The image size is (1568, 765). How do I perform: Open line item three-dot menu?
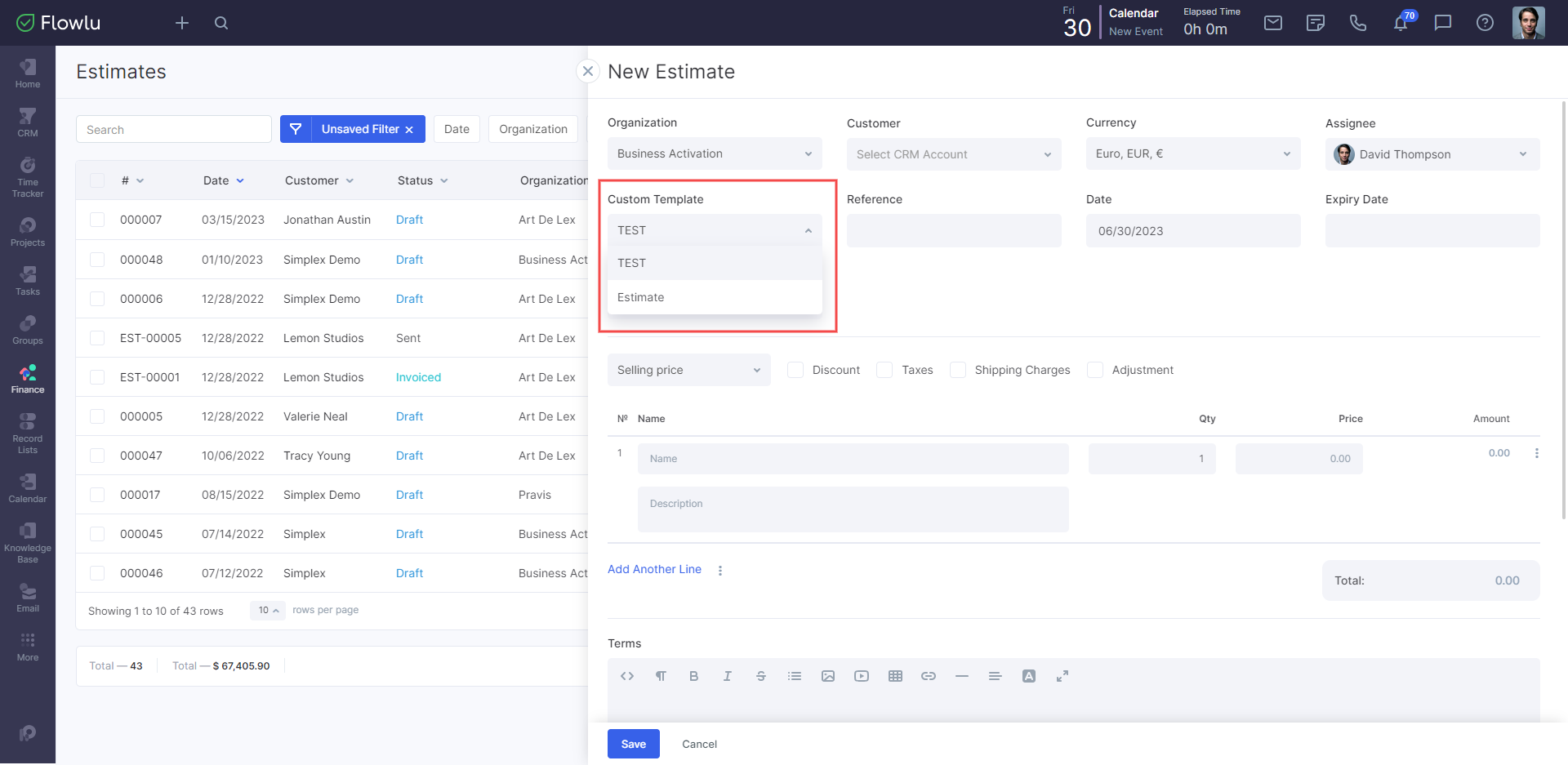[x=1536, y=453]
